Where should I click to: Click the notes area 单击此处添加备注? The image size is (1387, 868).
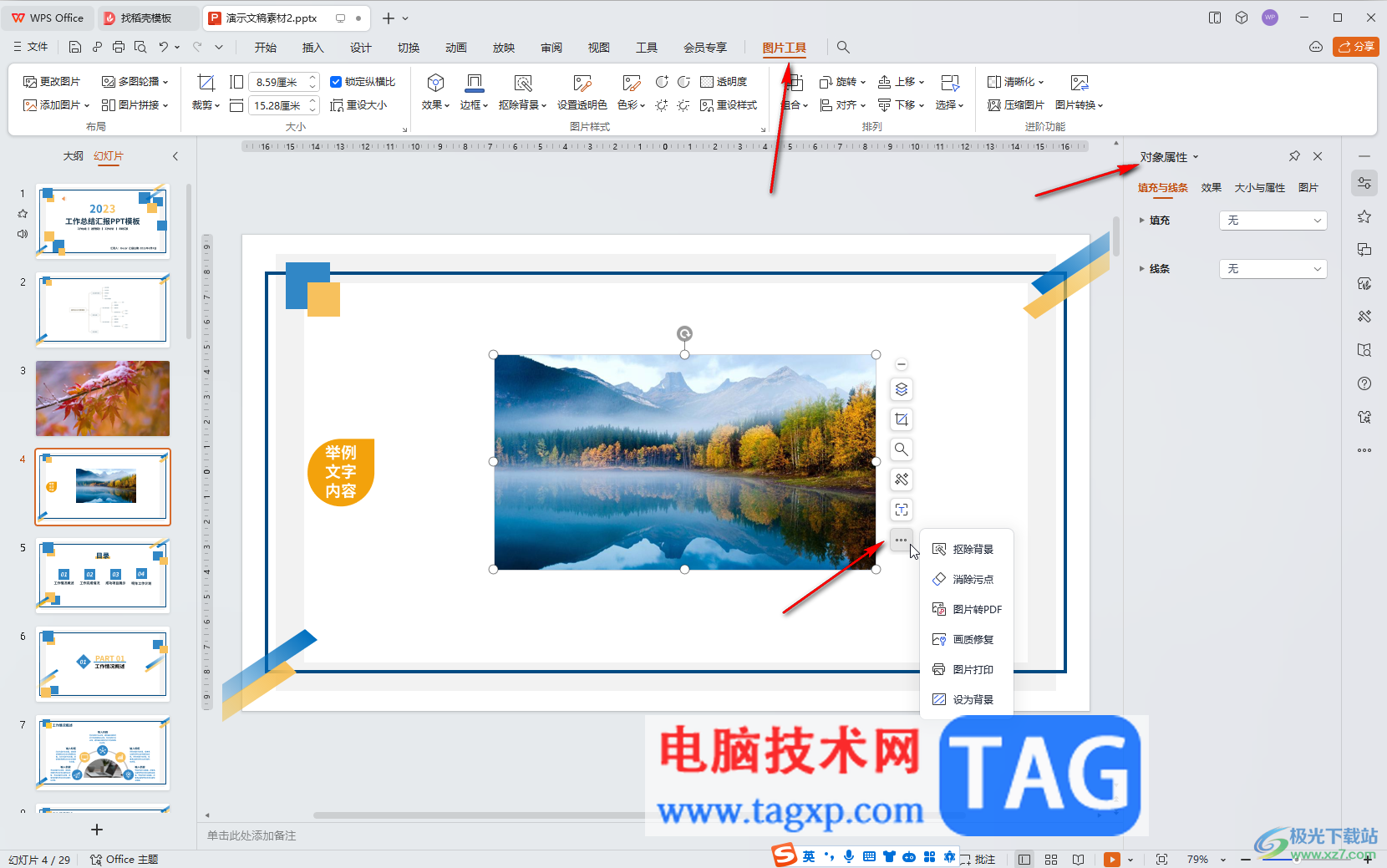point(251,835)
